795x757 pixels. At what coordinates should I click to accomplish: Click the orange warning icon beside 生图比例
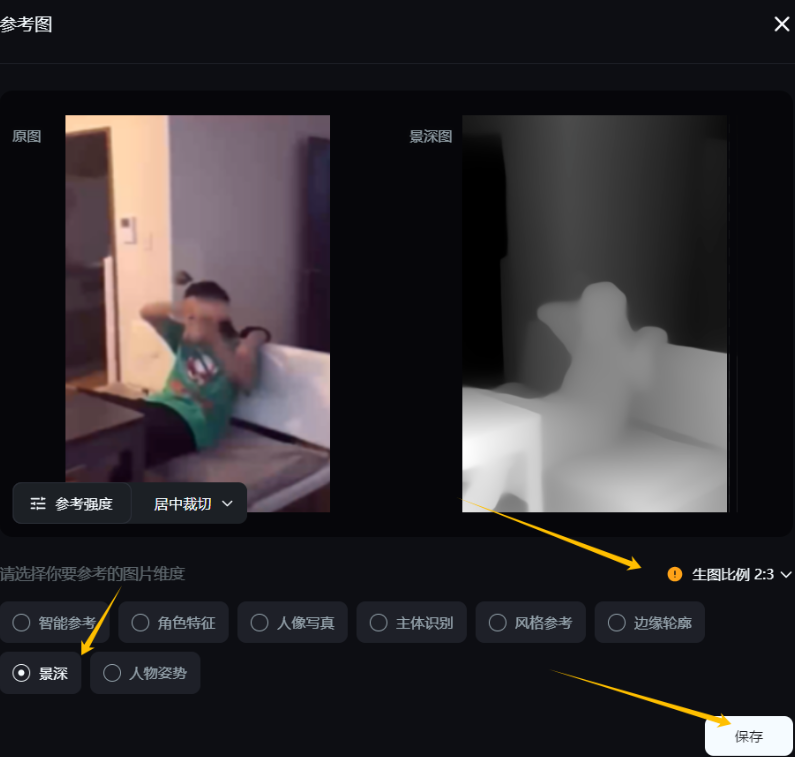[675, 574]
